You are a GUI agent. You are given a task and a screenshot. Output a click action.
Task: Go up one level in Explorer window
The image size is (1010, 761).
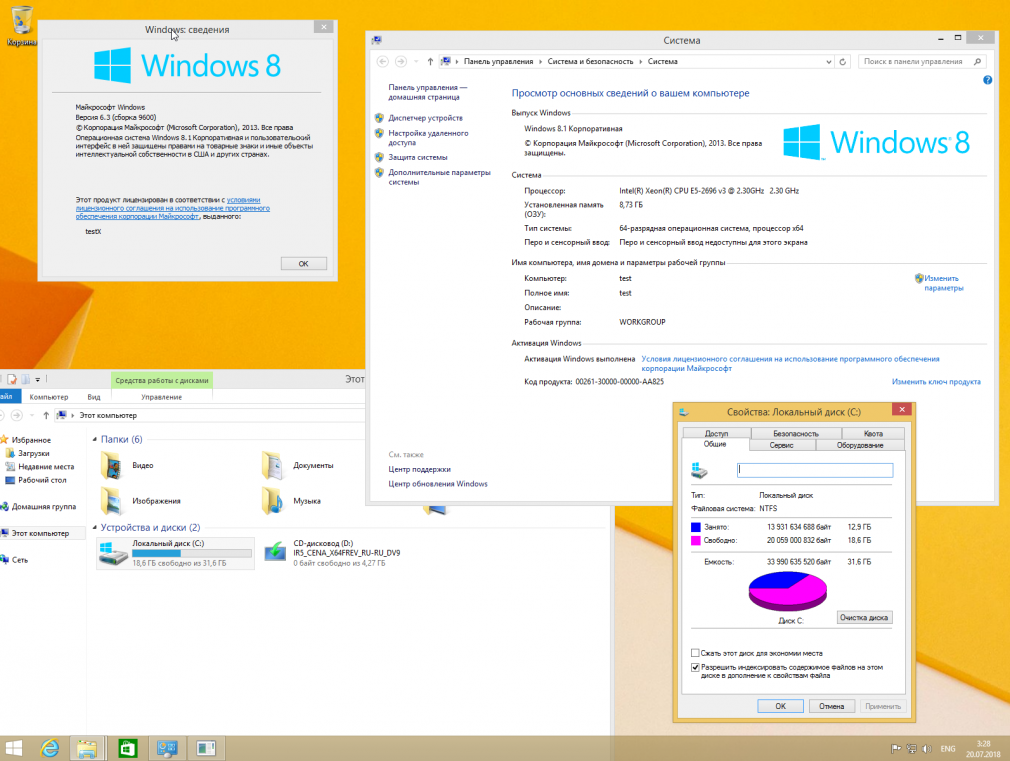click(46, 416)
